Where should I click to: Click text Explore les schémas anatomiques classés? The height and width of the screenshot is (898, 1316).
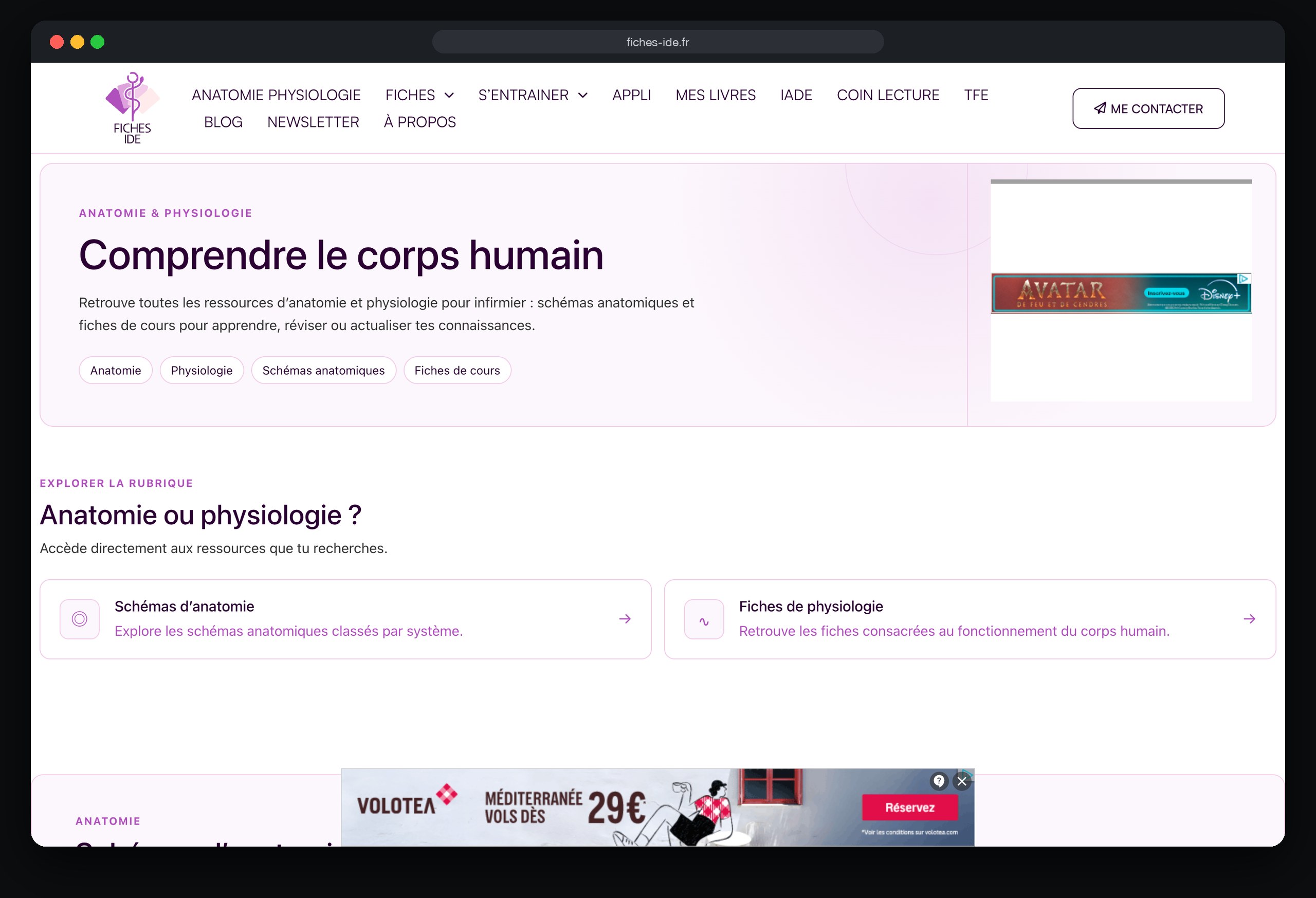coord(289,631)
